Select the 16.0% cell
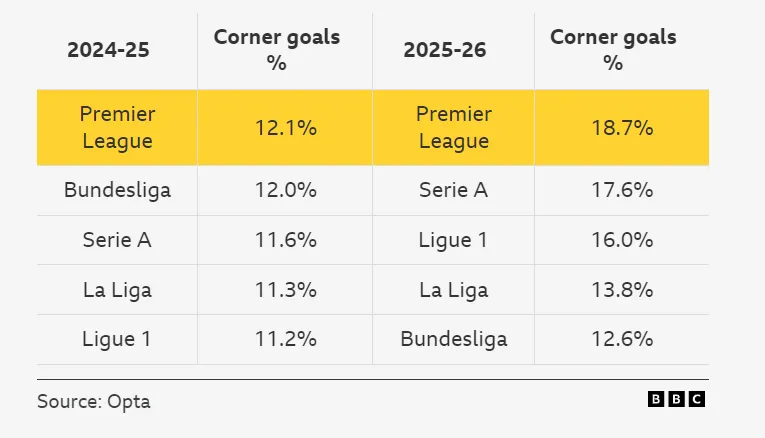Screen dimensions: 765x438 [x=621, y=240]
